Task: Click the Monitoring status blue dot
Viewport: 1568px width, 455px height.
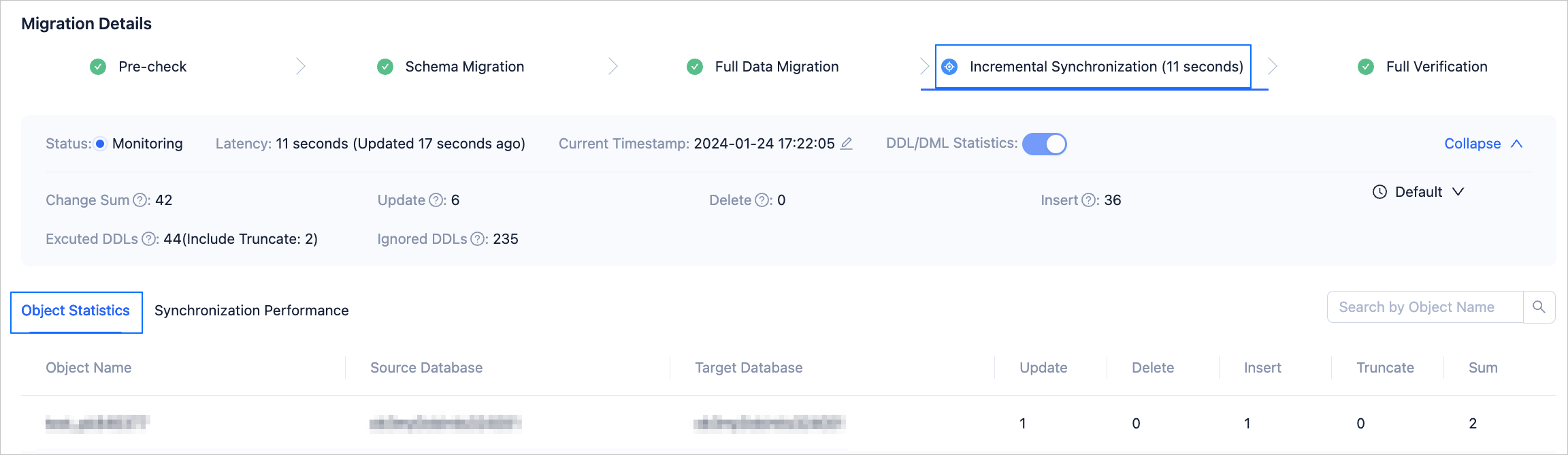Action: pyautogui.click(x=100, y=144)
